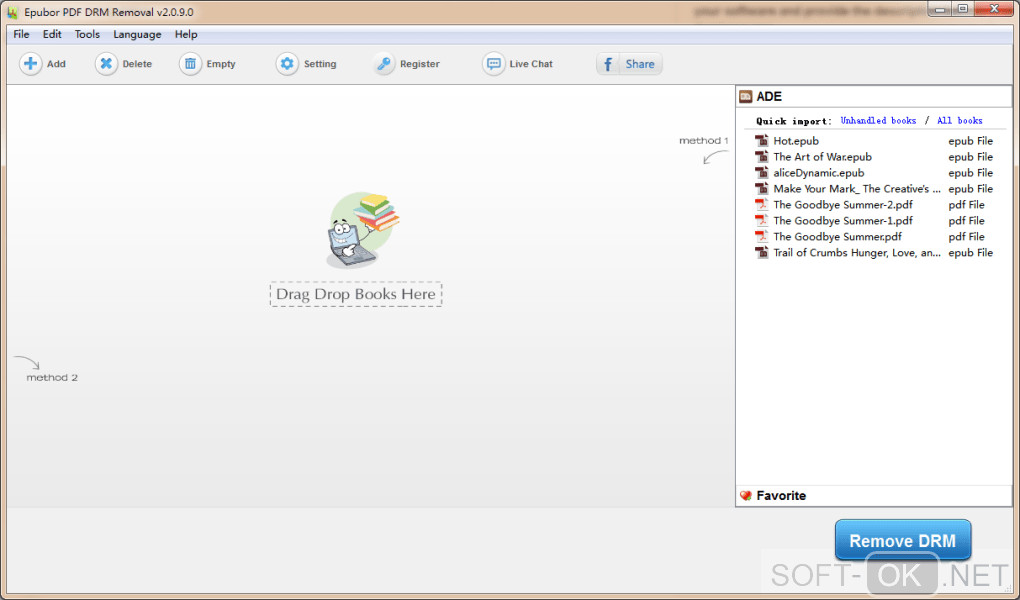Click the Delete X icon
1020x600 pixels.
106,64
